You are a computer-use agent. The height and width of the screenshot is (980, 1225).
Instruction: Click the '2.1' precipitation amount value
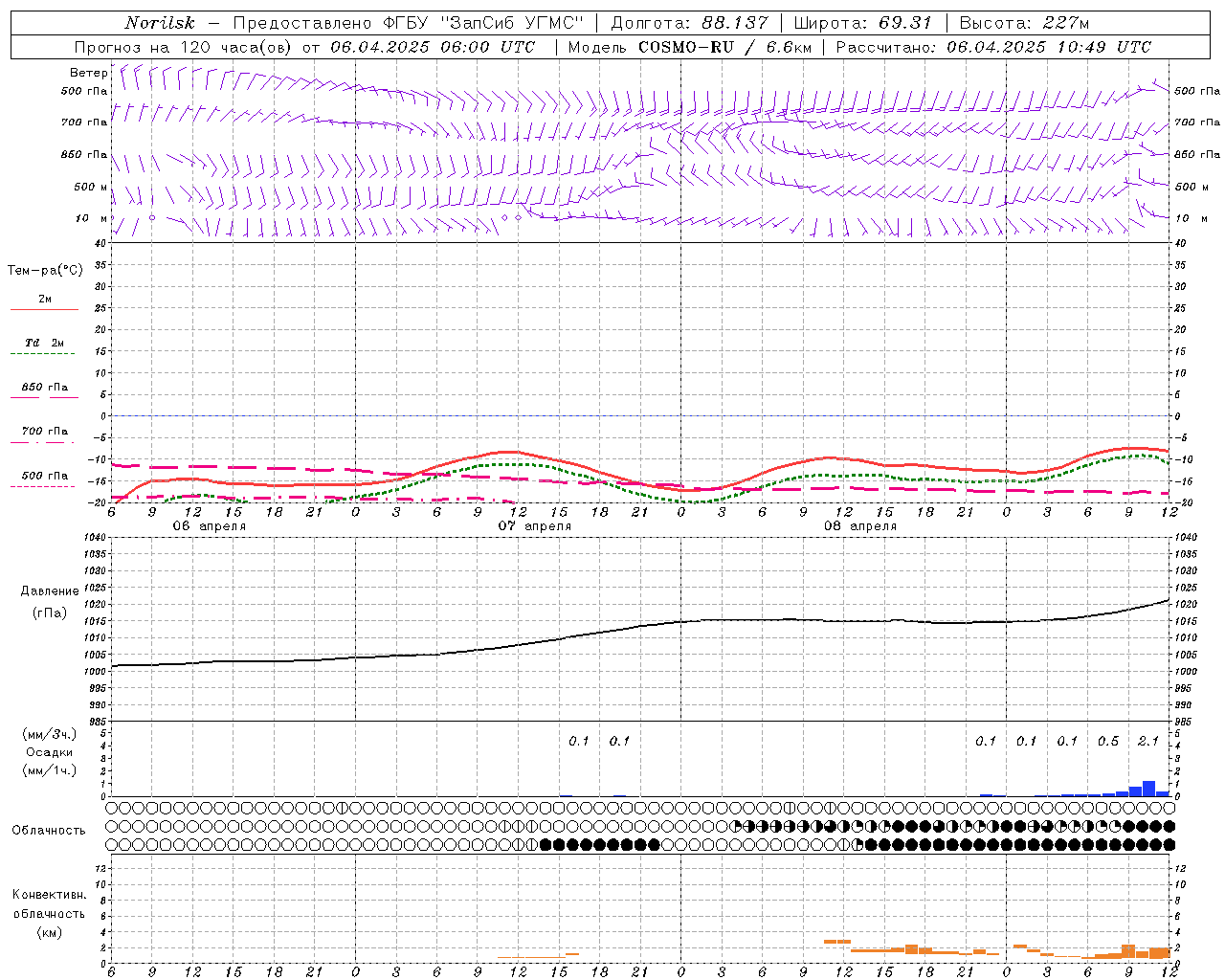(1148, 741)
